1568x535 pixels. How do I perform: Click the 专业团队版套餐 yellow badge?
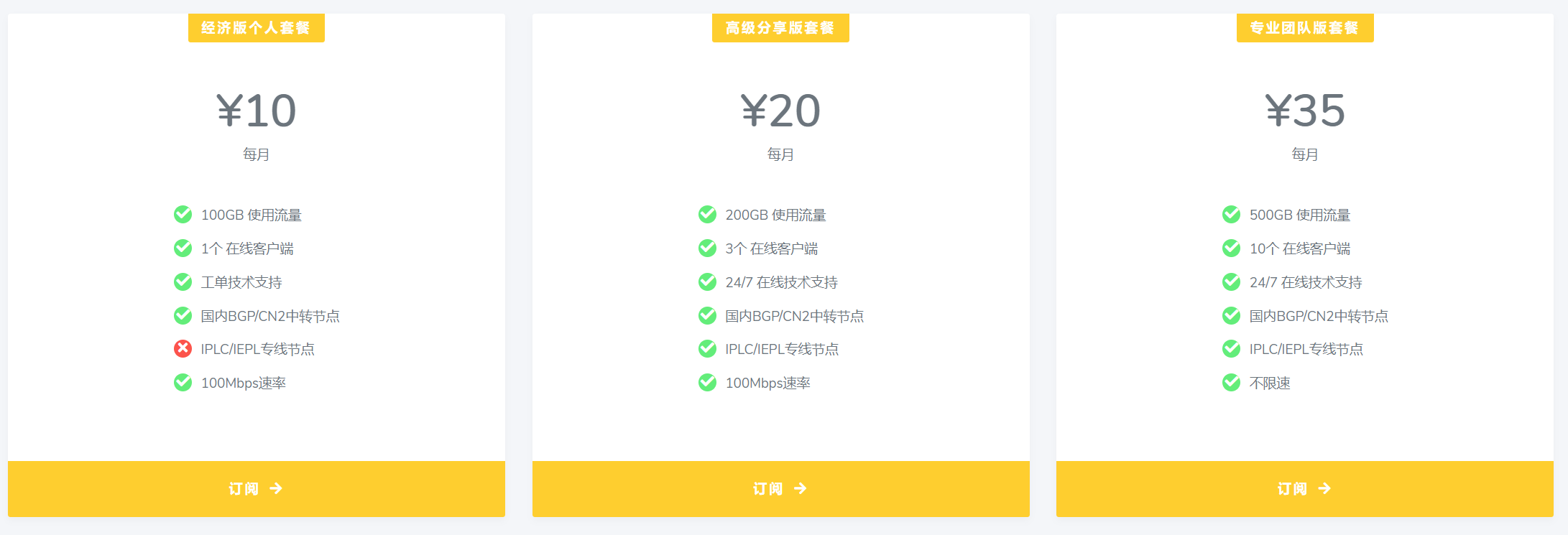pos(1304,28)
